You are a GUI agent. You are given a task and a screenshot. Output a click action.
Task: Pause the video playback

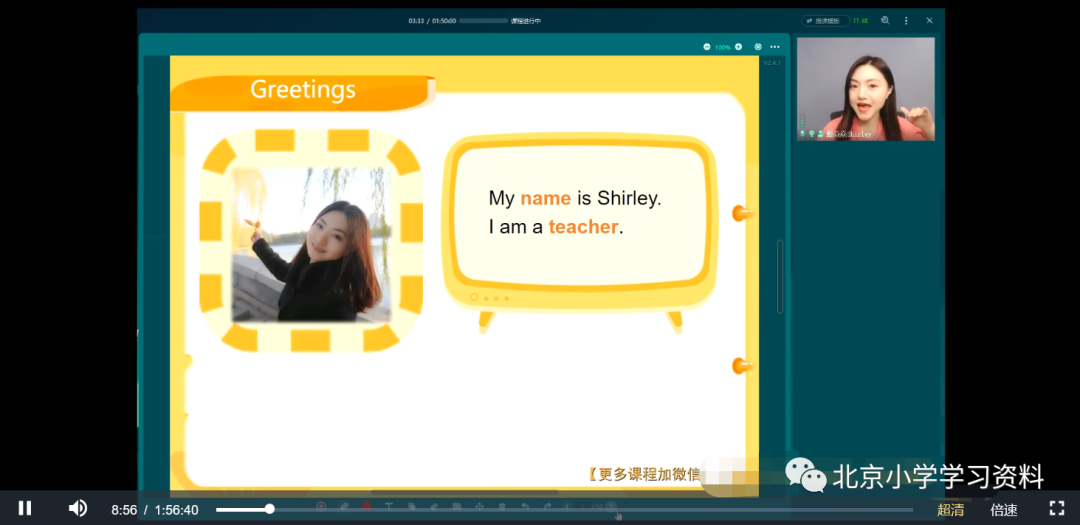coord(25,508)
